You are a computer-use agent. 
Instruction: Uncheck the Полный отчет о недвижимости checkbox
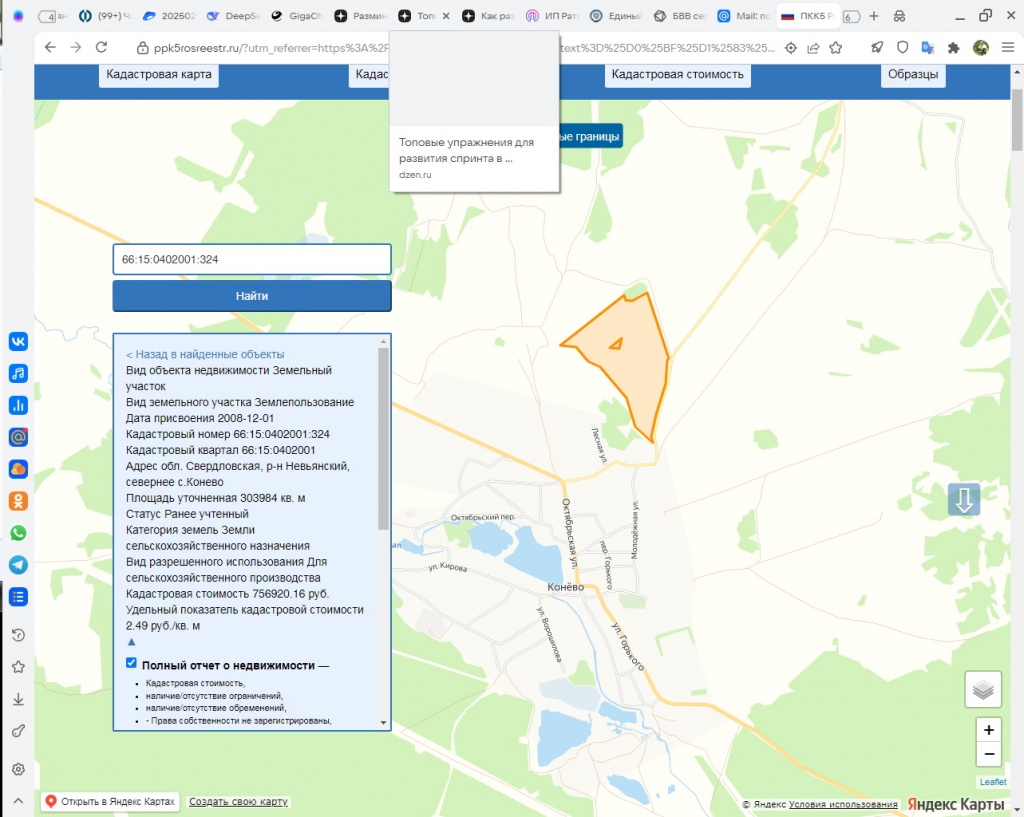[x=131, y=663]
